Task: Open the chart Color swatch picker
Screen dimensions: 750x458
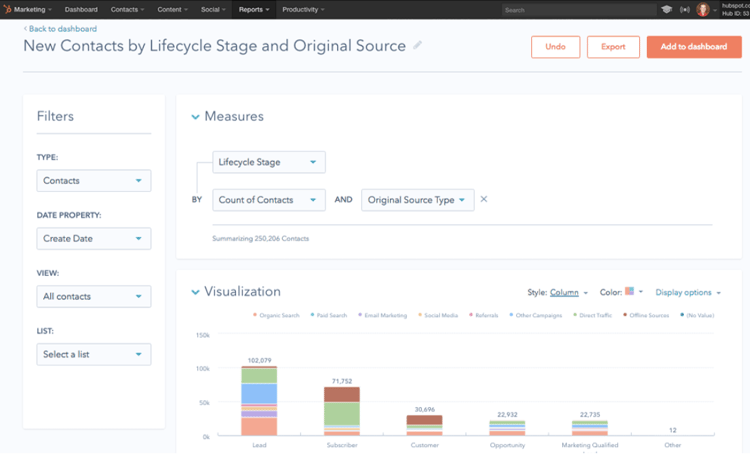Action: 633,292
